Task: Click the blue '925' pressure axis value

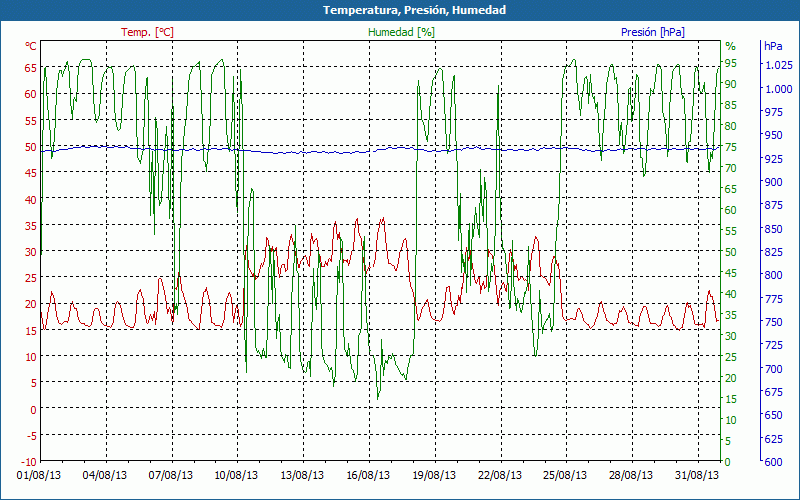Action: [773, 159]
